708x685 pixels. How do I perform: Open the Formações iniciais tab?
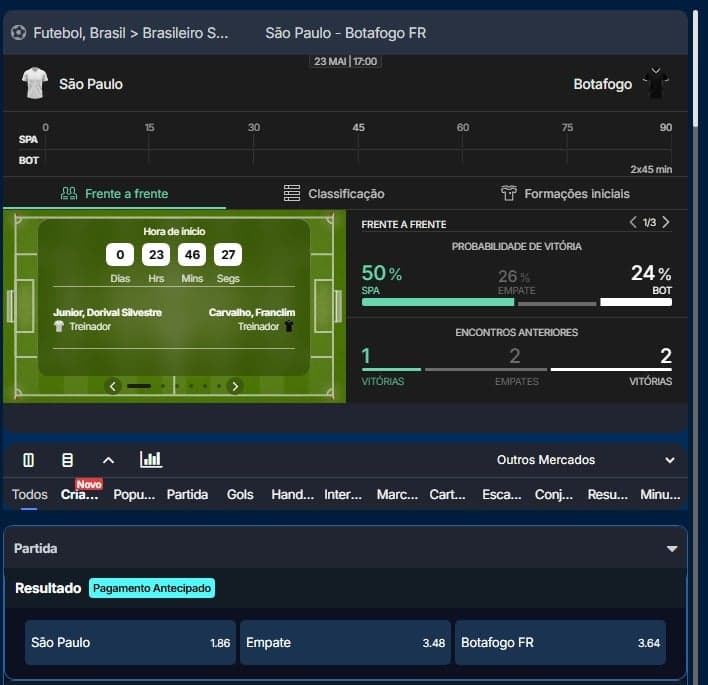click(x=565, y=194)
